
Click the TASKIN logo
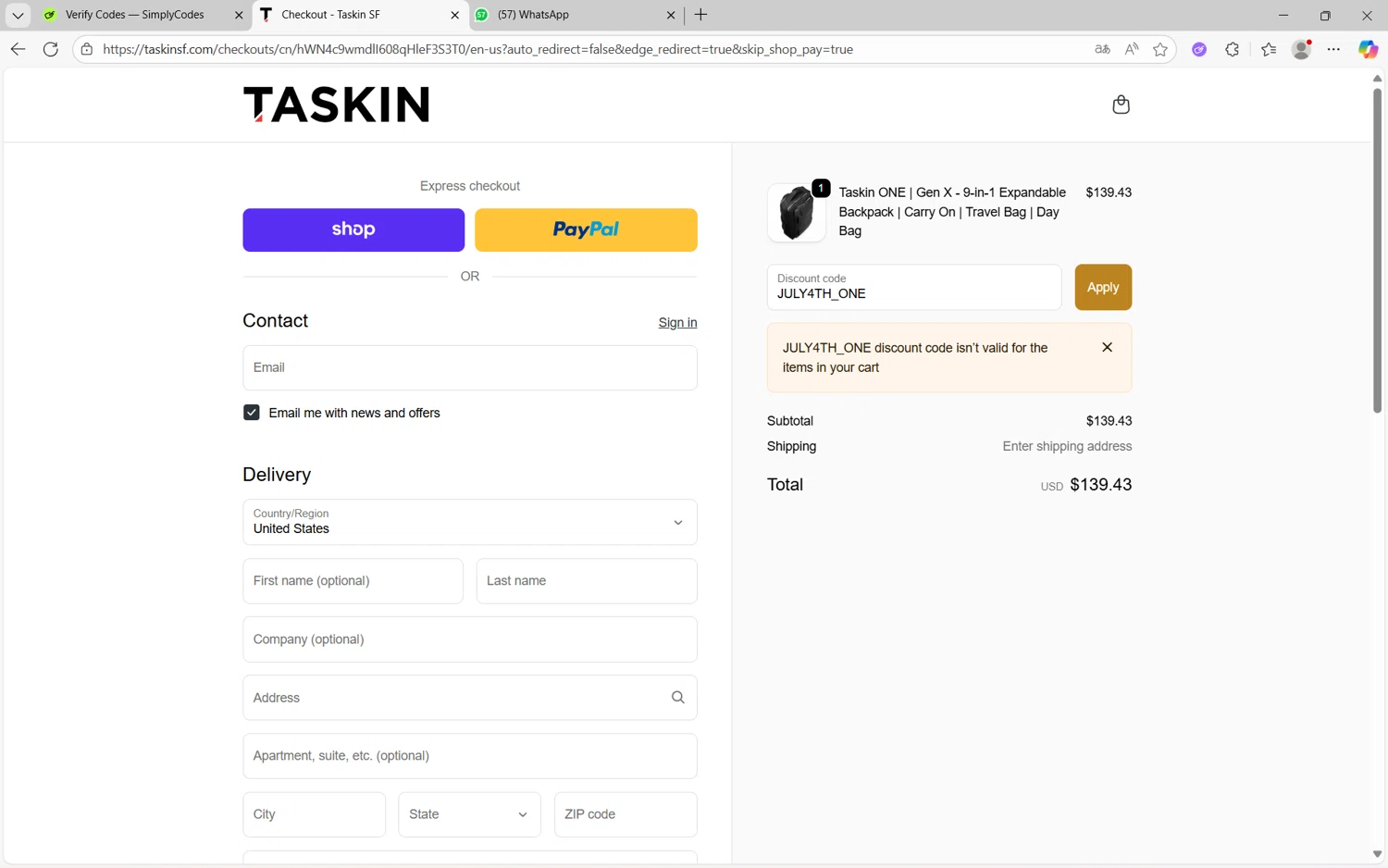pos(337,105)
